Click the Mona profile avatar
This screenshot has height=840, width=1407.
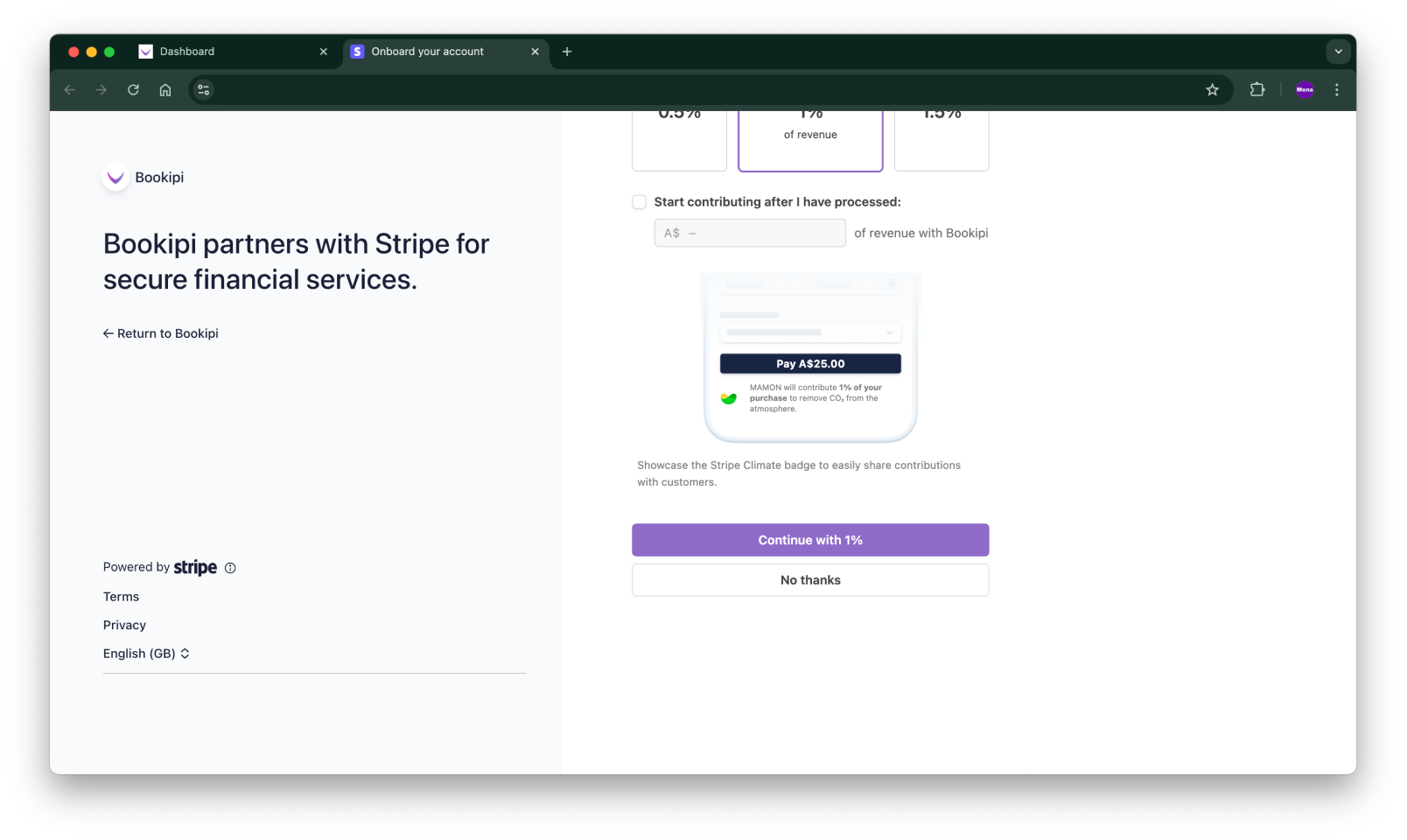click(x=1305, y=89)
